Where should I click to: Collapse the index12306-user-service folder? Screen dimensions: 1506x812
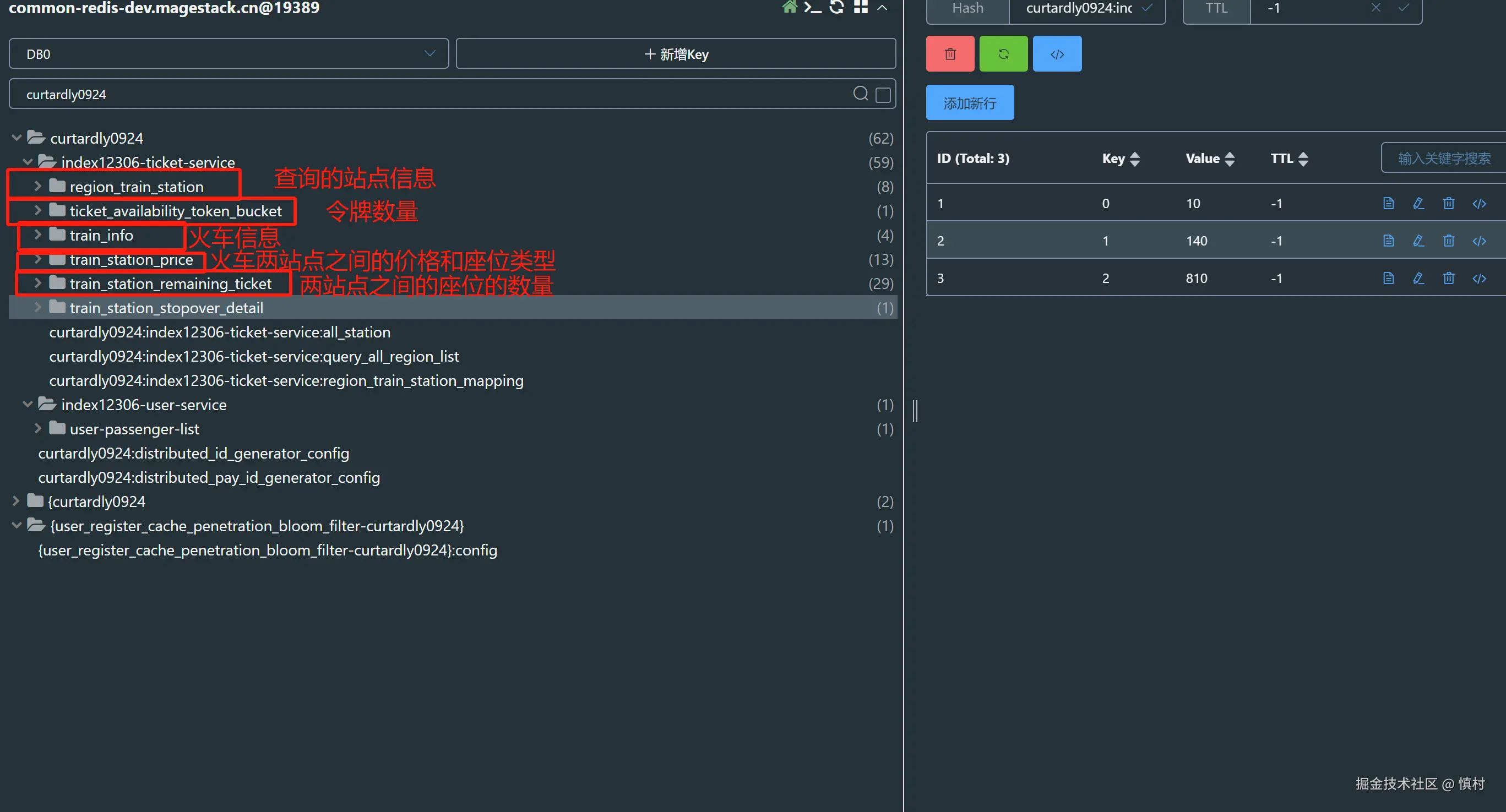point(27,405)
